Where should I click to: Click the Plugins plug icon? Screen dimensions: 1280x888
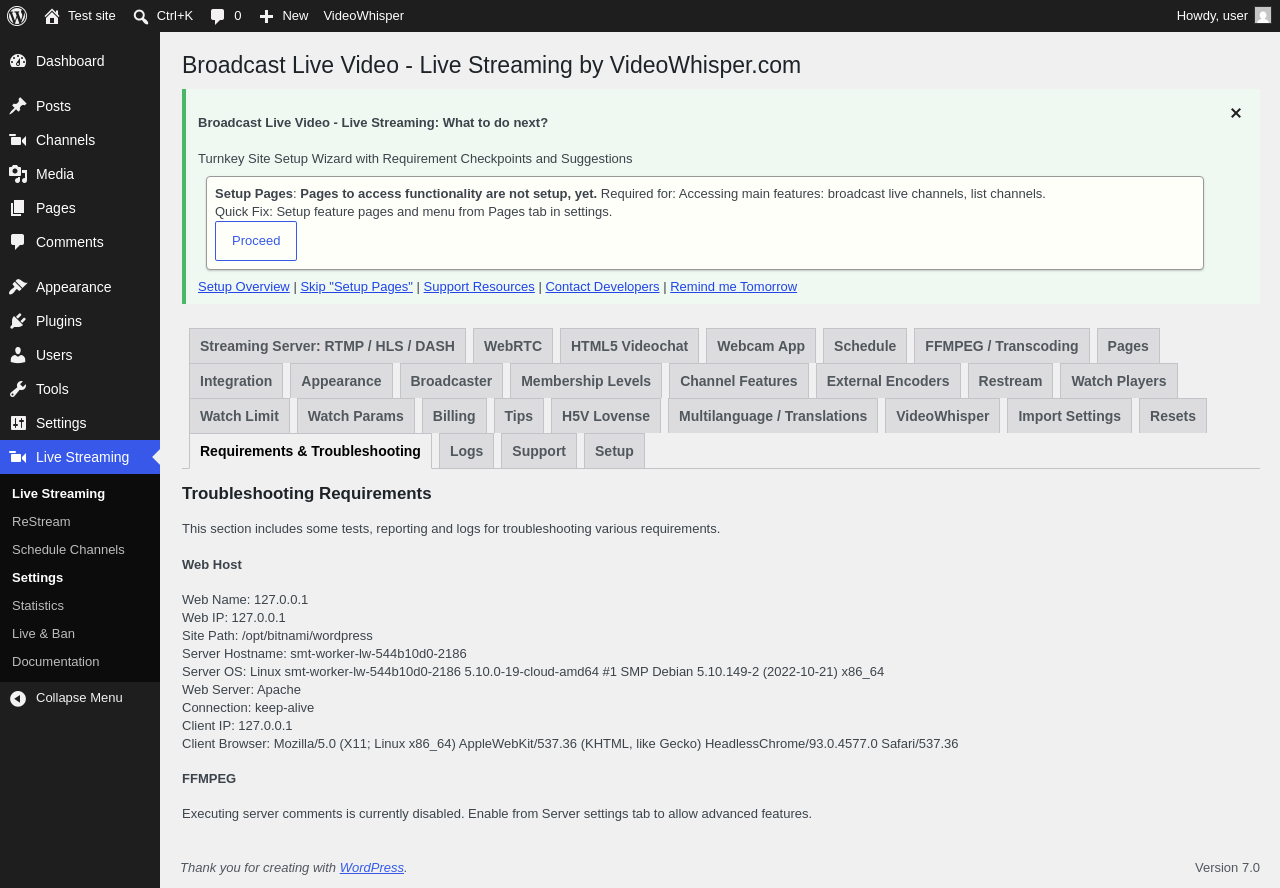click(x=18, y=321)
